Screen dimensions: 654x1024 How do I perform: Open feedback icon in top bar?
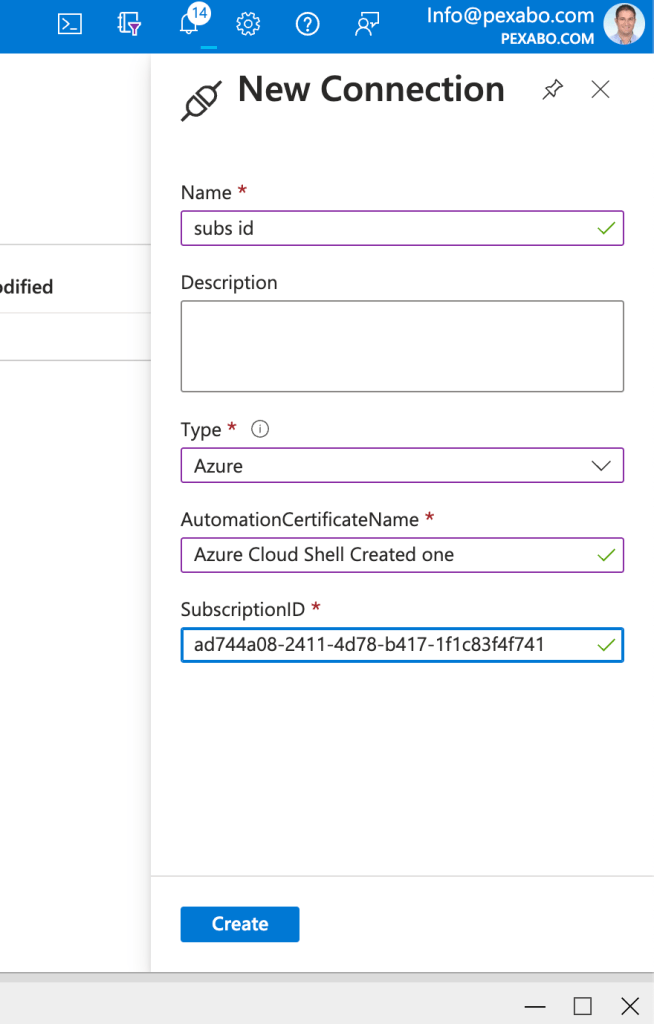[367, 24]
